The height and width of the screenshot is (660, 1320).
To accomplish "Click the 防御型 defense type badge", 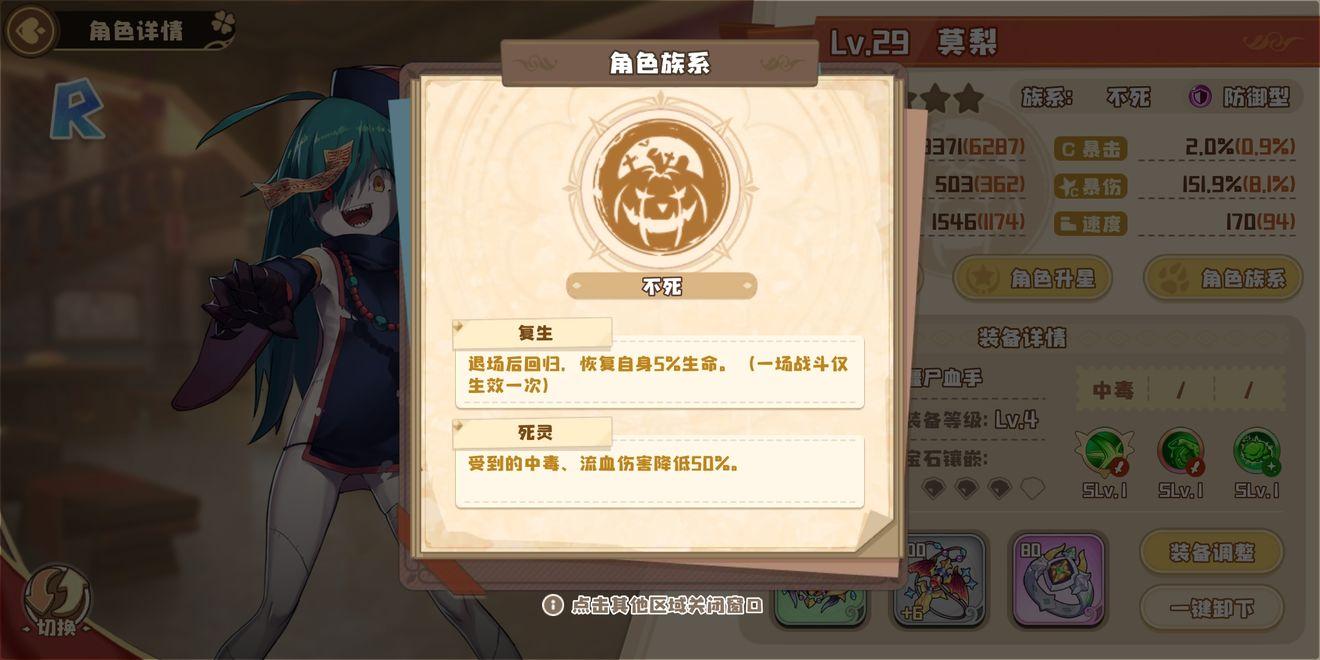I will point(1243,97).
